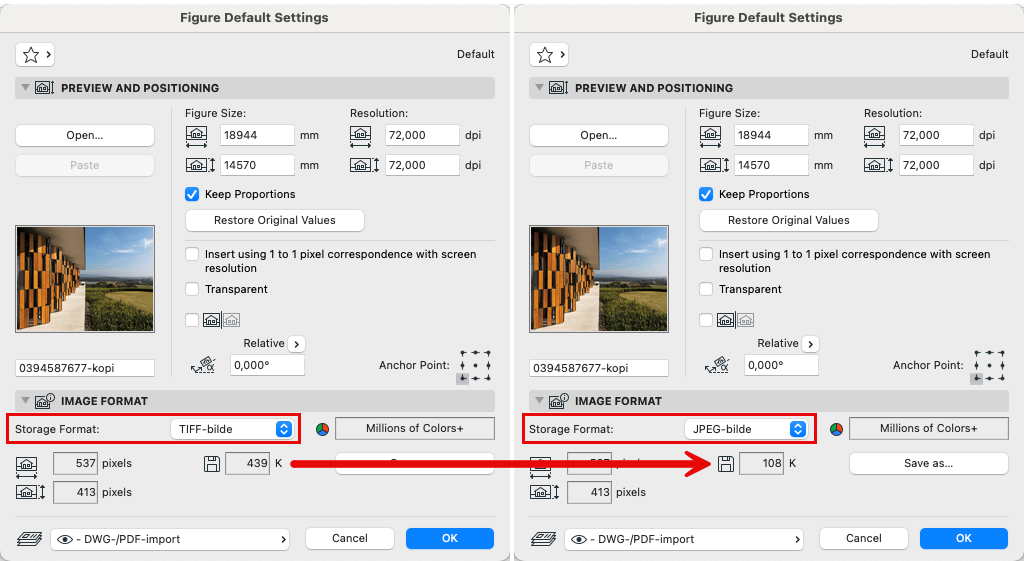1028x561 pixels.
Task: Open DWG-/PDF-import layer selector in the right dialog
Action: [684, 539]
